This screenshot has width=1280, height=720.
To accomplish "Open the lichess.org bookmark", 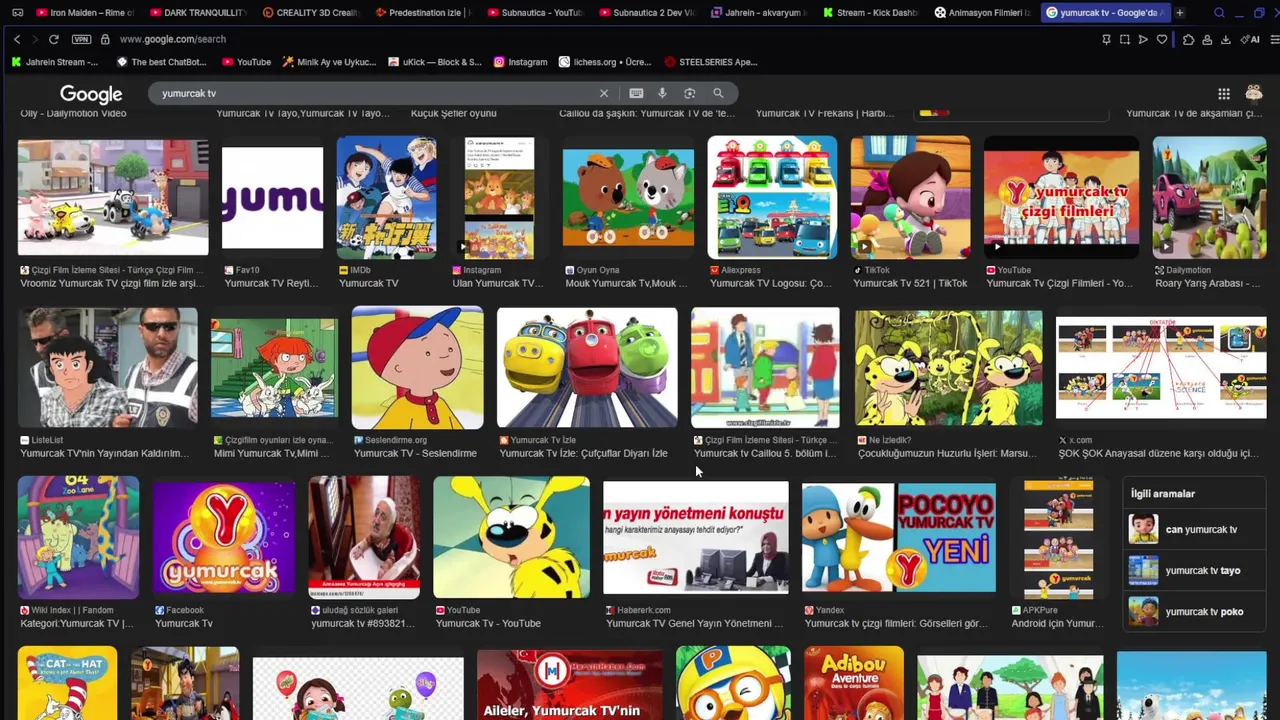I will tap(606, 62).
